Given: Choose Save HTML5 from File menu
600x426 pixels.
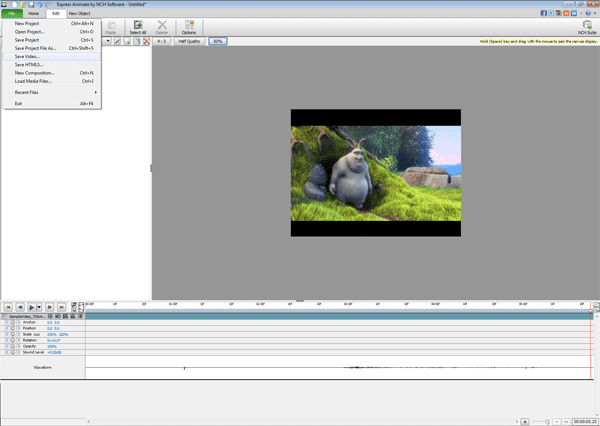Looking at the screenshot, I should point(52,65).
